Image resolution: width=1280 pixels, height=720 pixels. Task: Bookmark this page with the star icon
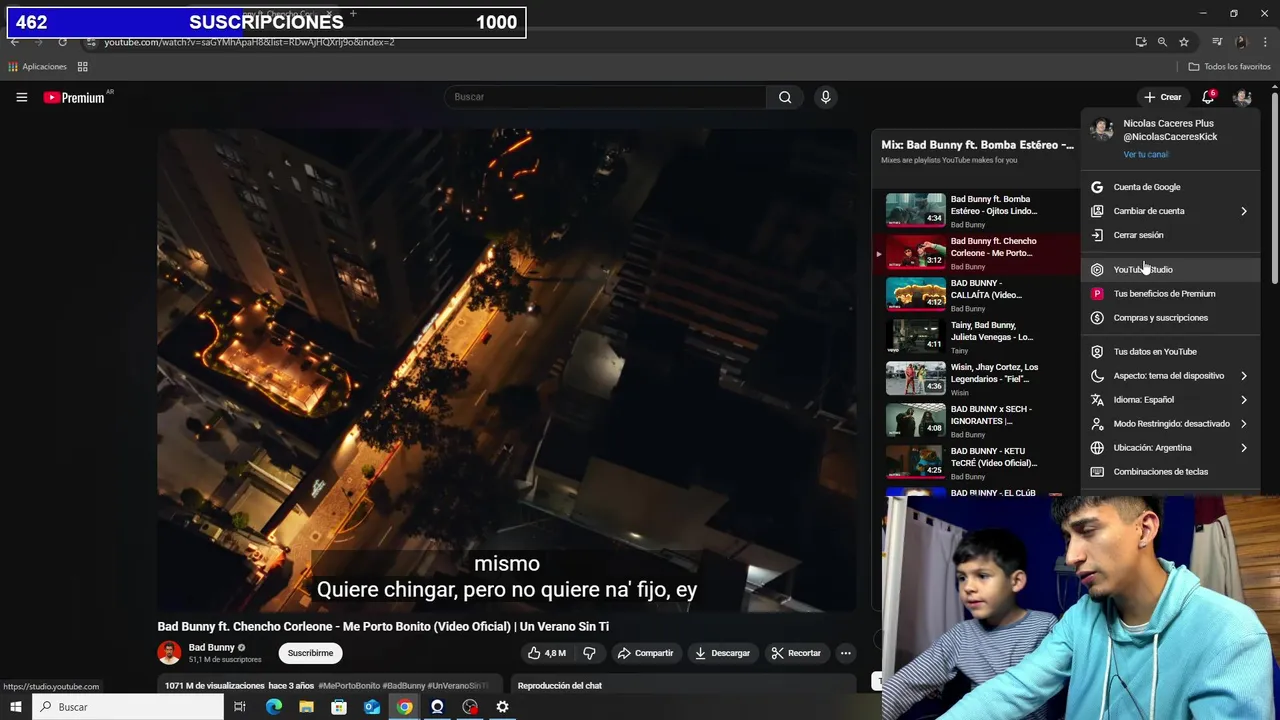[1184, 42]
